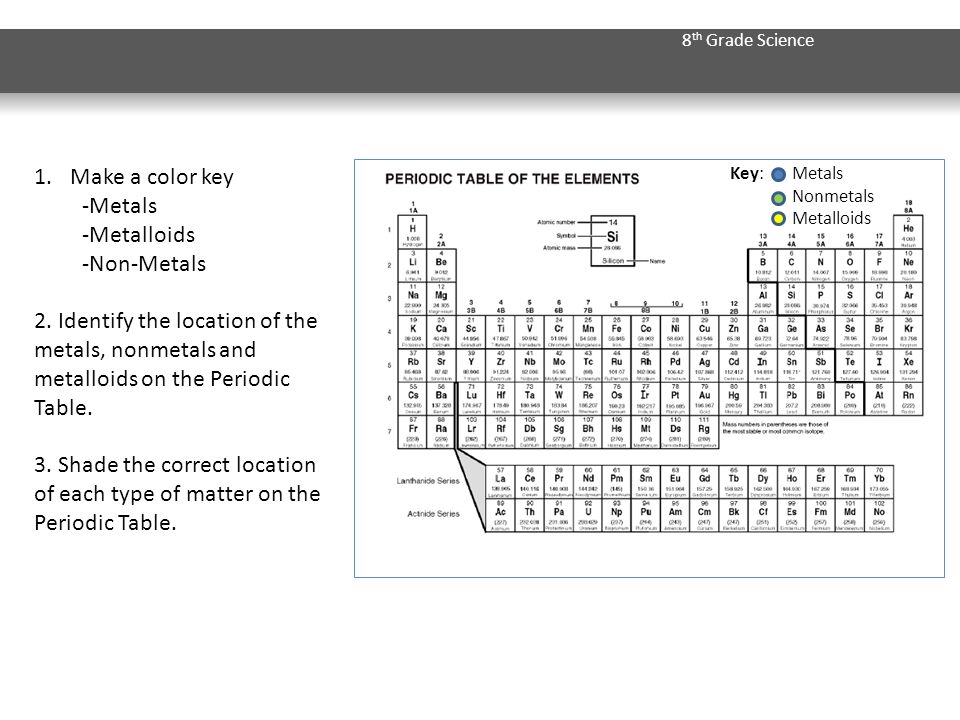Select the Ne neon cell

(x=908, y=265)
